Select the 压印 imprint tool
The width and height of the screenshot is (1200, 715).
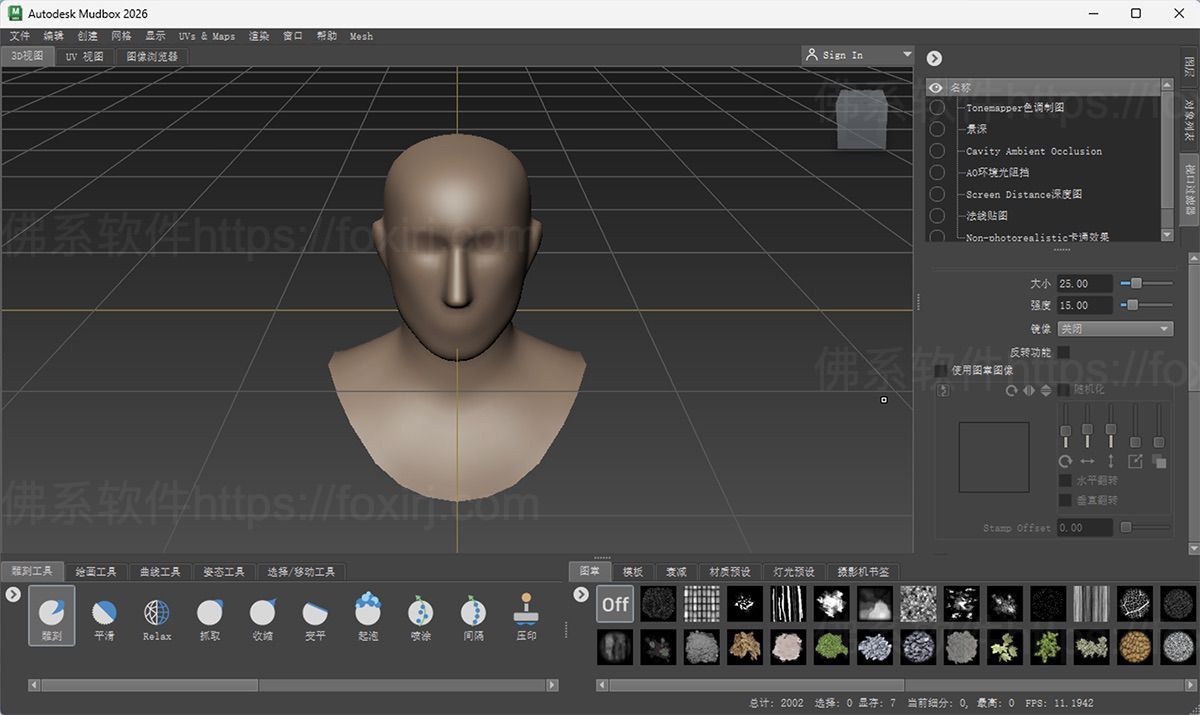point(526,613)
